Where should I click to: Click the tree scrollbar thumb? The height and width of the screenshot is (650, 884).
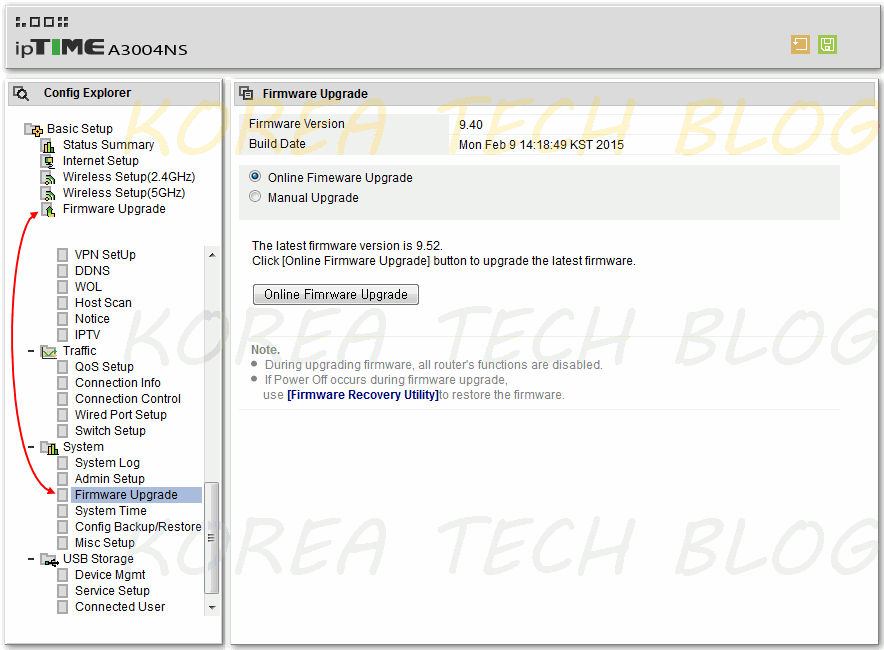click(212, 538)
